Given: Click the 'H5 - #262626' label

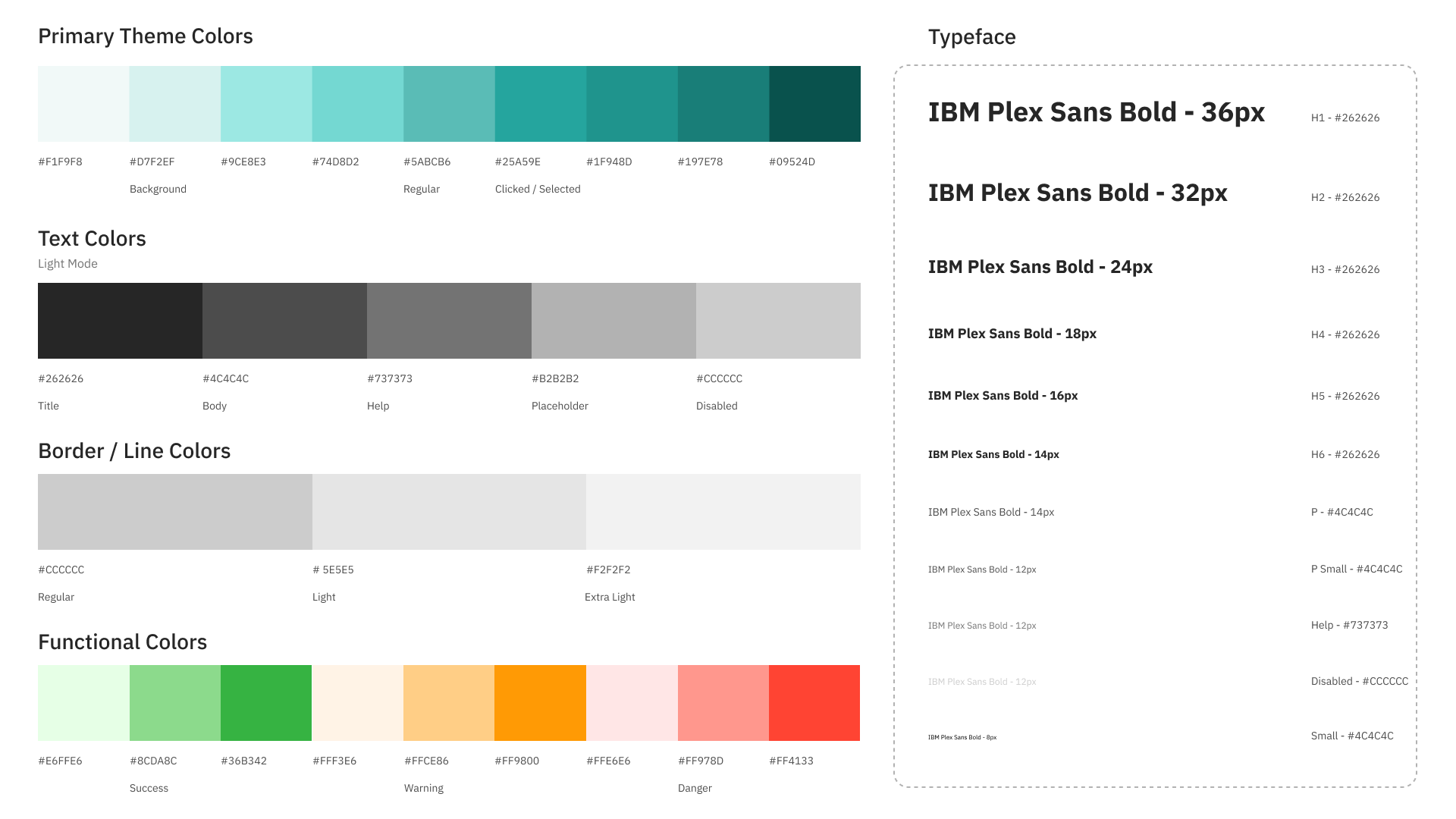Looking at the screenshot, I should tap(1345, 396).
